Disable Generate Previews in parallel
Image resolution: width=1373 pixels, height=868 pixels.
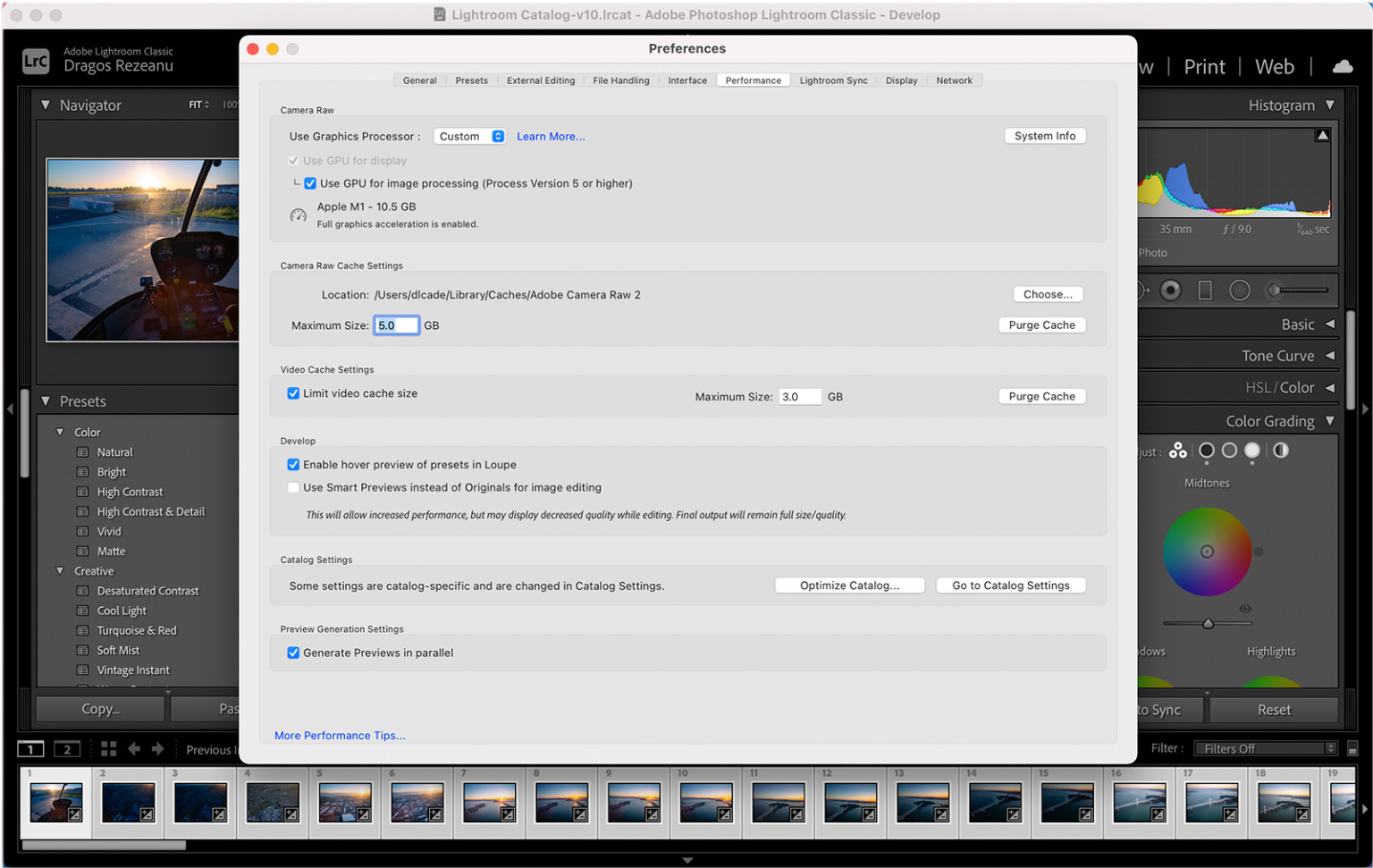[x=293, y=653]
